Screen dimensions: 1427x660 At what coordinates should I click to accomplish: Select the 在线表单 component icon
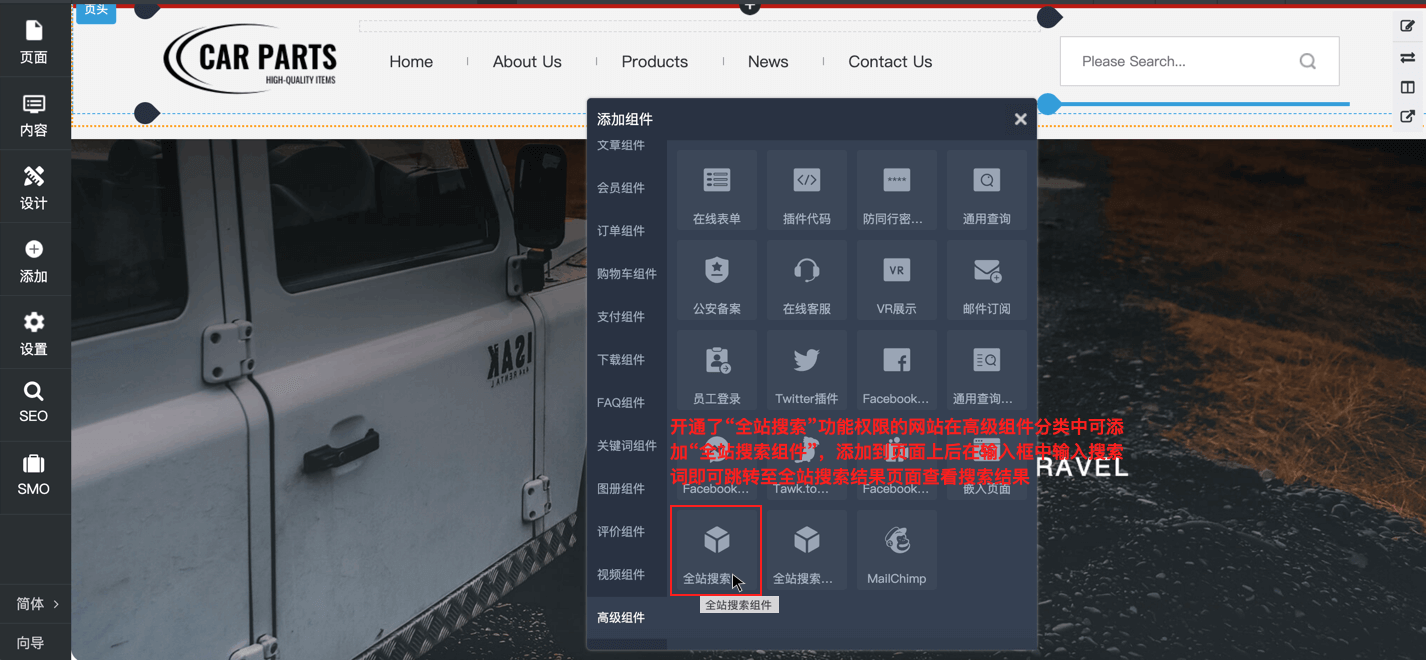pos(716,189)
